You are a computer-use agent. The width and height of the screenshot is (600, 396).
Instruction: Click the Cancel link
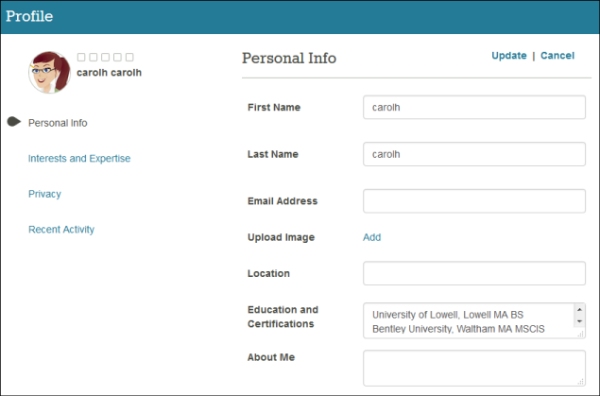557,55
